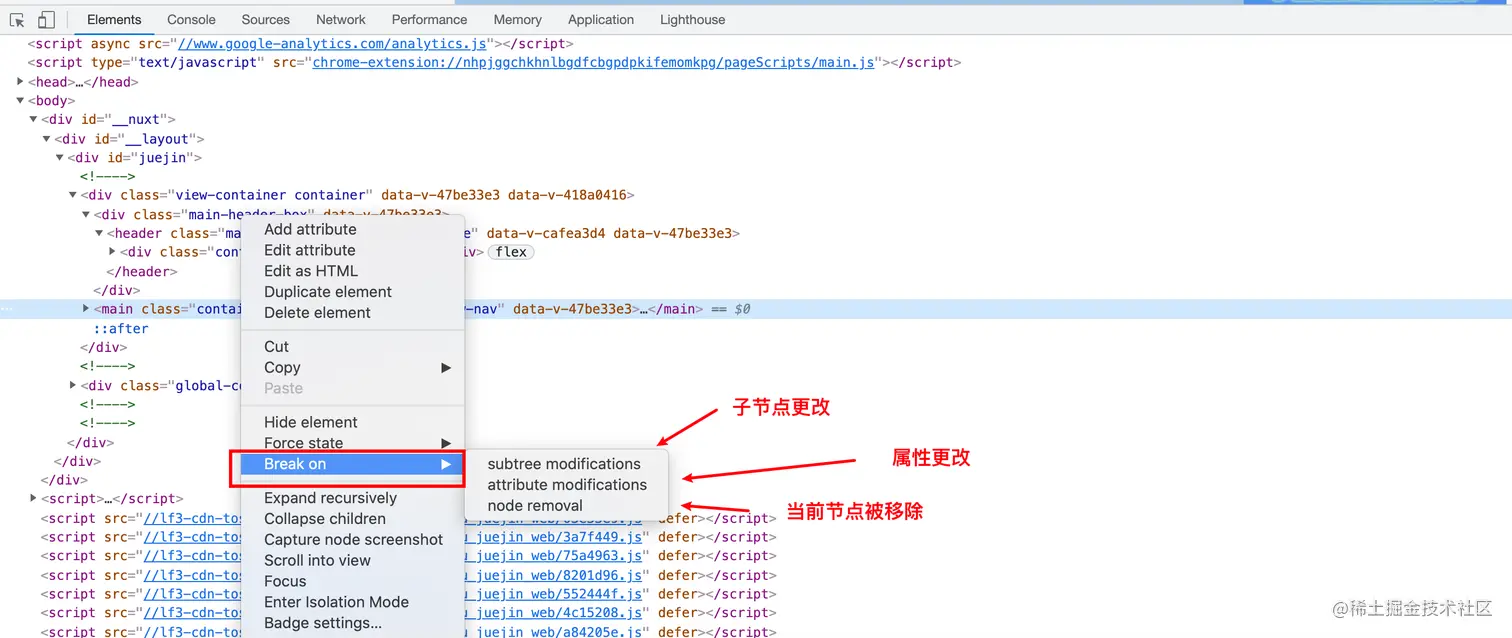Choose node removal breakpoint
The width and height of the screenshot is (1512, 638).
click(535, 506)
